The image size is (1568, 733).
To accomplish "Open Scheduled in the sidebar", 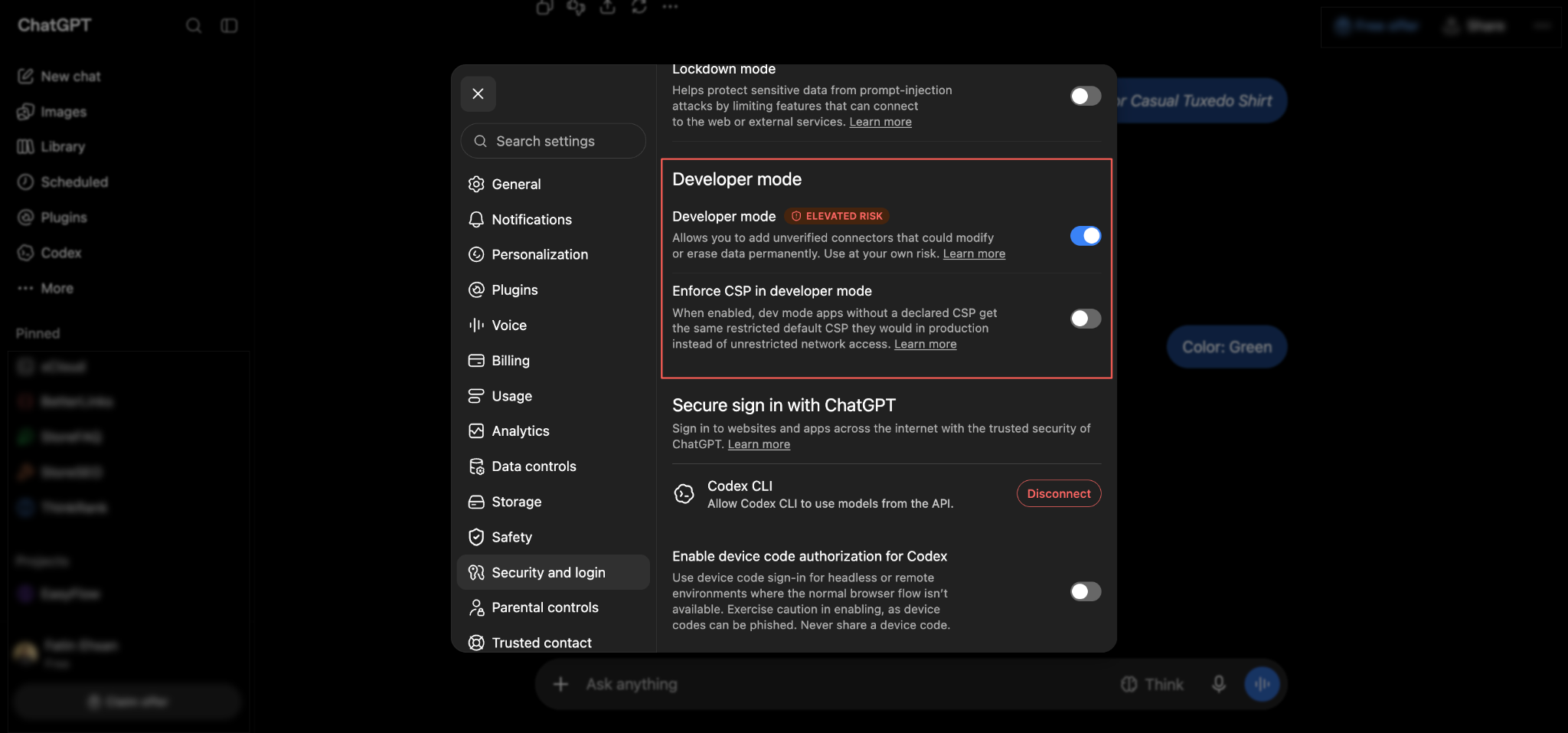I will click(63, 182).
